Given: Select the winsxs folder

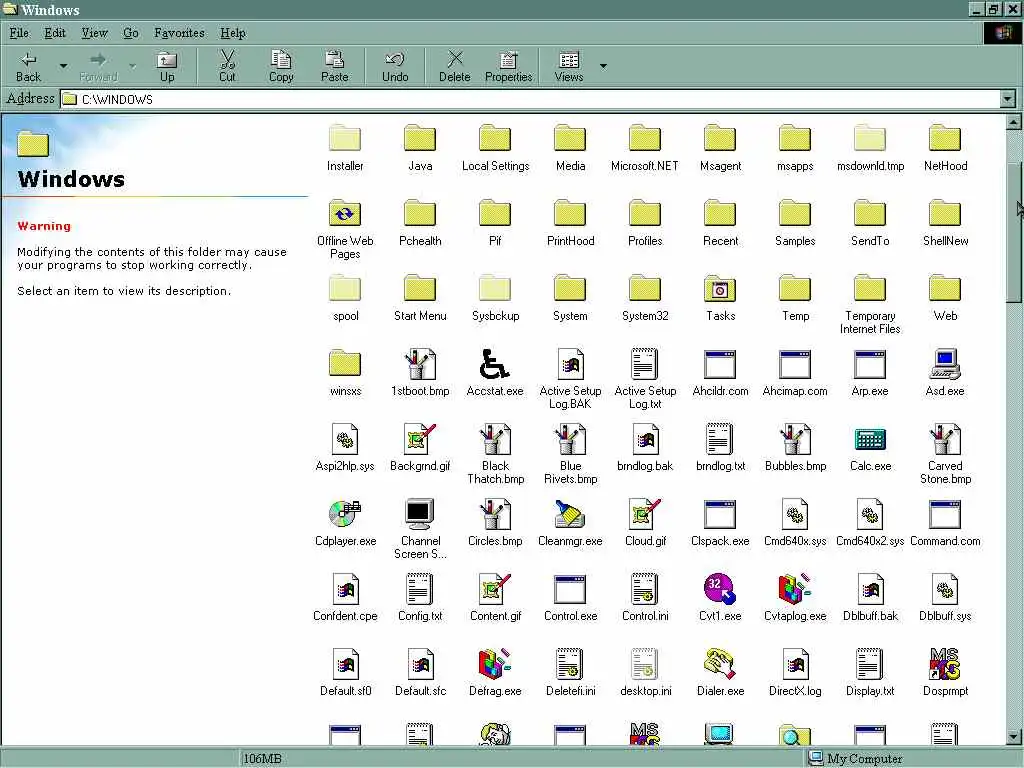Looking at the screenshot, I should 345,364.
